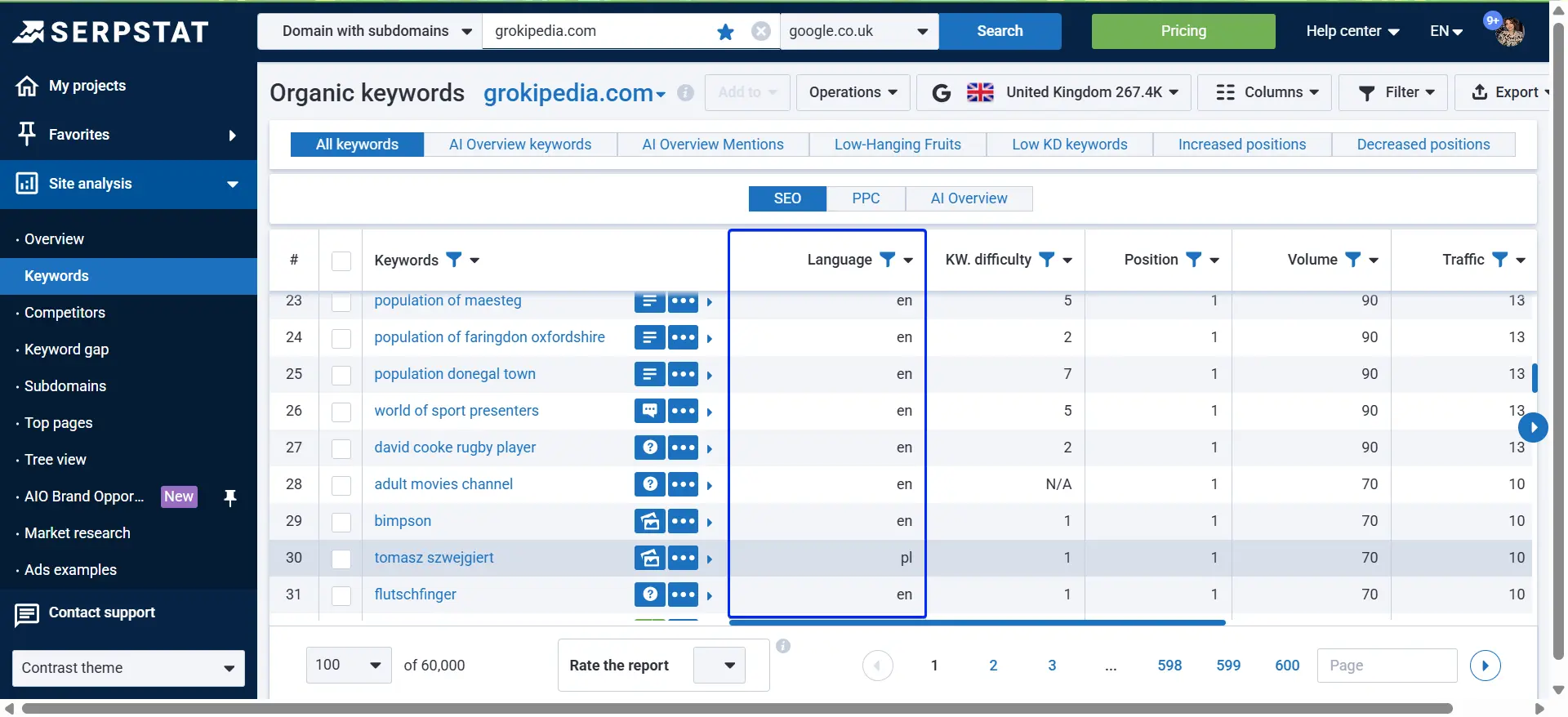Image resolution: width=1568 pixels, height=717 pixels.
Task: Check the box for bimpson
Action: click(341, 522)
